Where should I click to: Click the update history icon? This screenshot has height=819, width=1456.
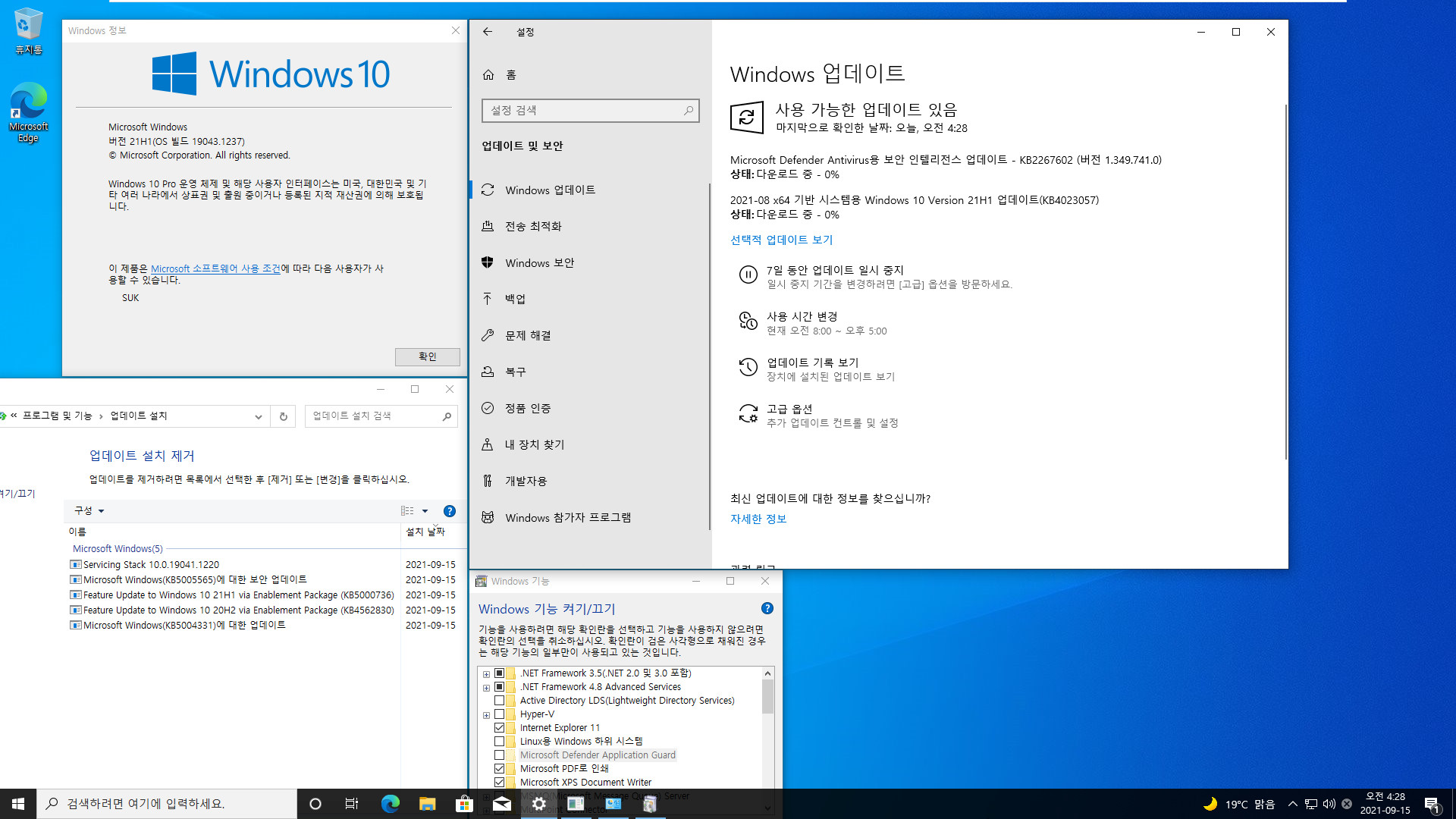point(748,367)
